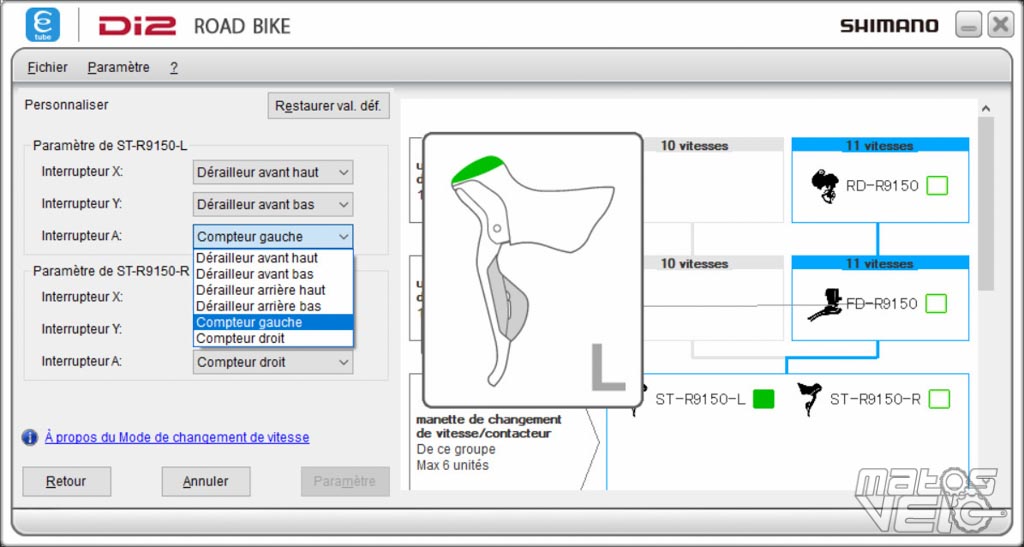Click the scrollbar up arrow
The image size is (1024, 547).
tap(986, 108)
